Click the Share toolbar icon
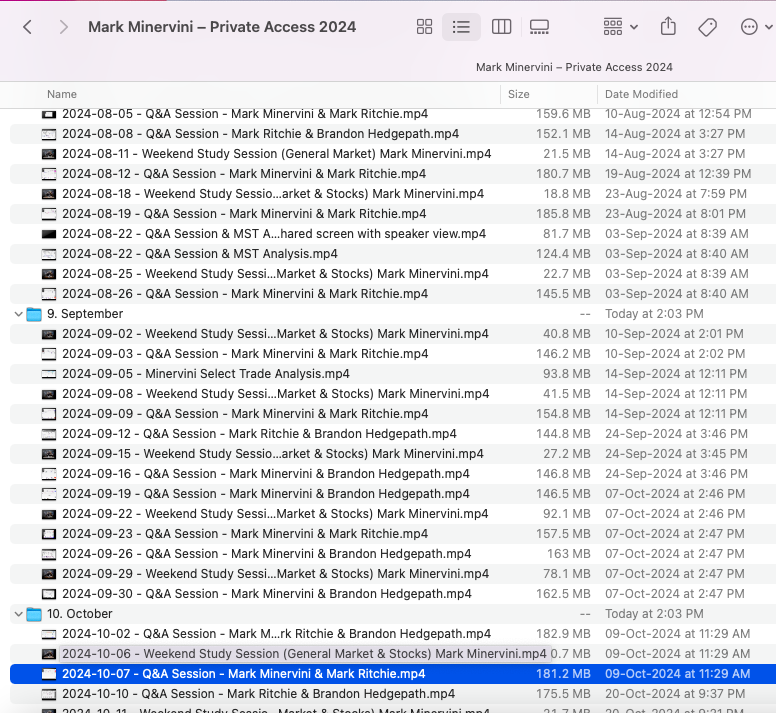This screenshot has height=713, width=776. pos(668,26)
